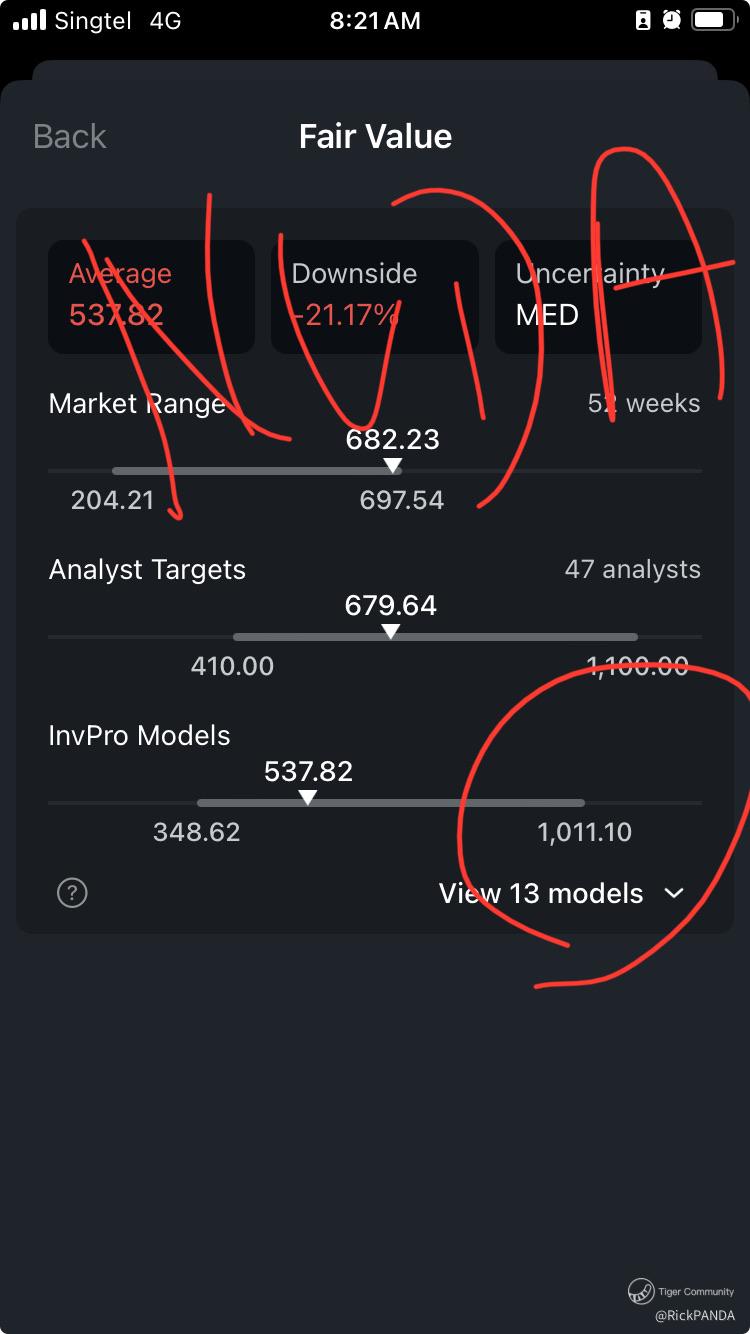Screen dimensions: 750x1334
Task: Tap the 52 weeks label
Action: coord(644,404)
